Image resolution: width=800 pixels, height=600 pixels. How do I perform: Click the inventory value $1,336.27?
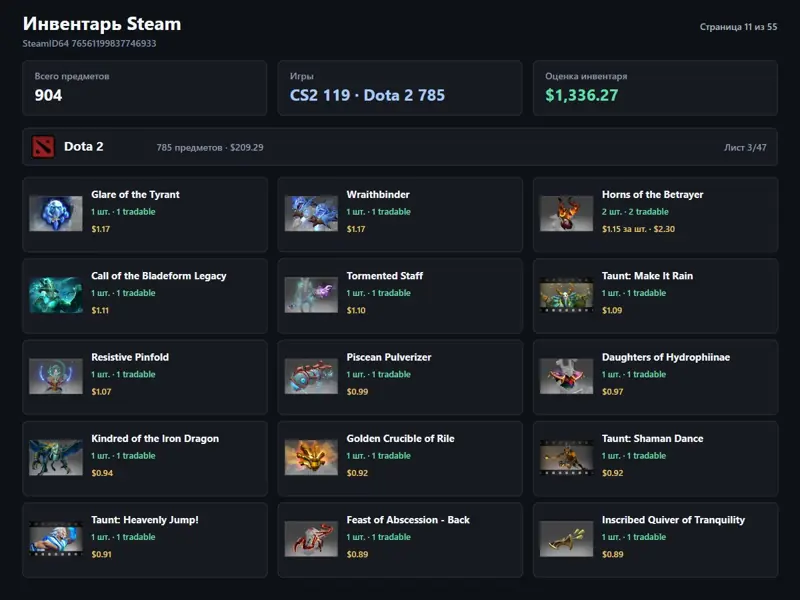click(581, 95)
